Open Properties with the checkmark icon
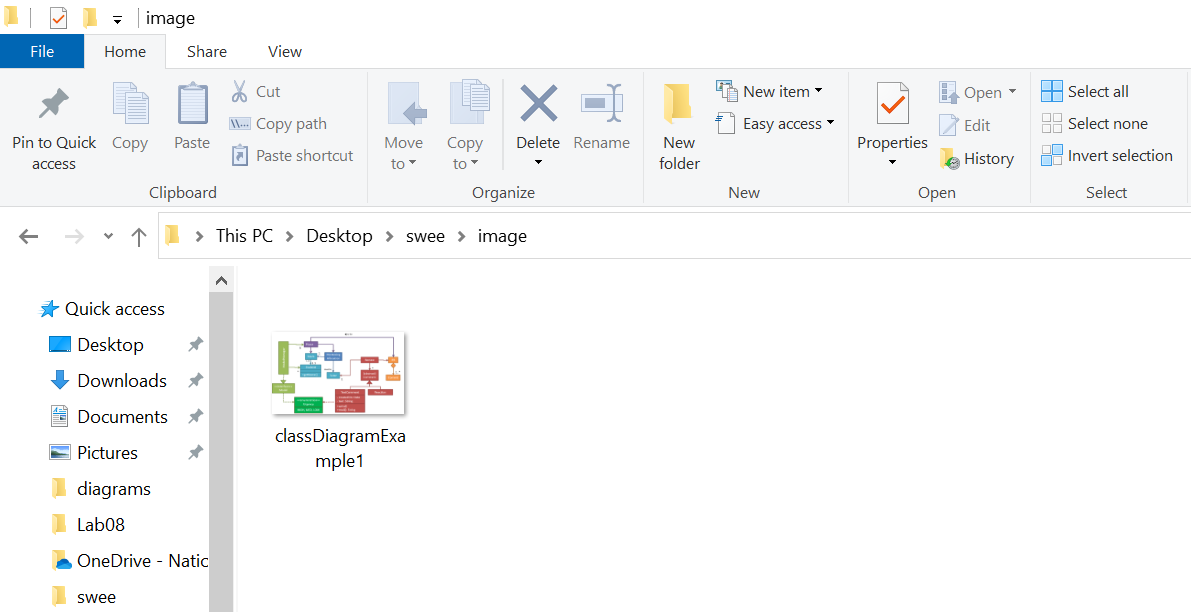Image resolution: width=1191 pixels, height=612 pixels. (x=892, y=104)
